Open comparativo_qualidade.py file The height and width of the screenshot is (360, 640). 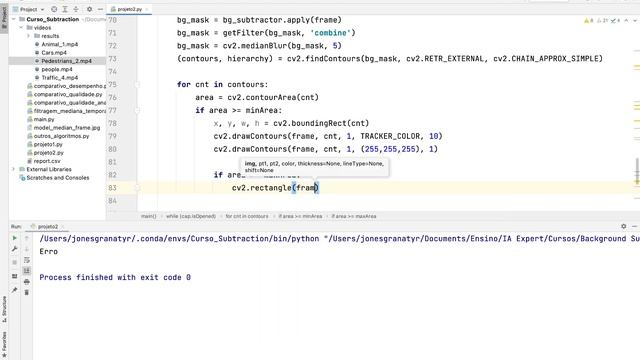[65, 94]
